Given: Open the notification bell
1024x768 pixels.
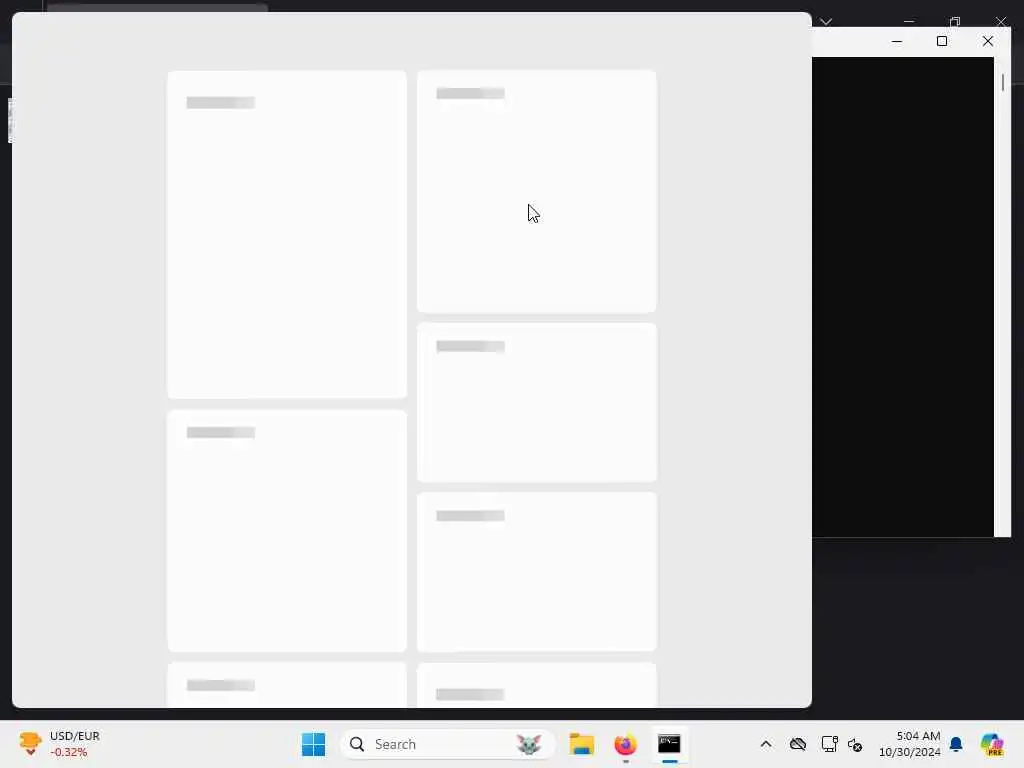Looking at the screenshot, I should 956,744.
